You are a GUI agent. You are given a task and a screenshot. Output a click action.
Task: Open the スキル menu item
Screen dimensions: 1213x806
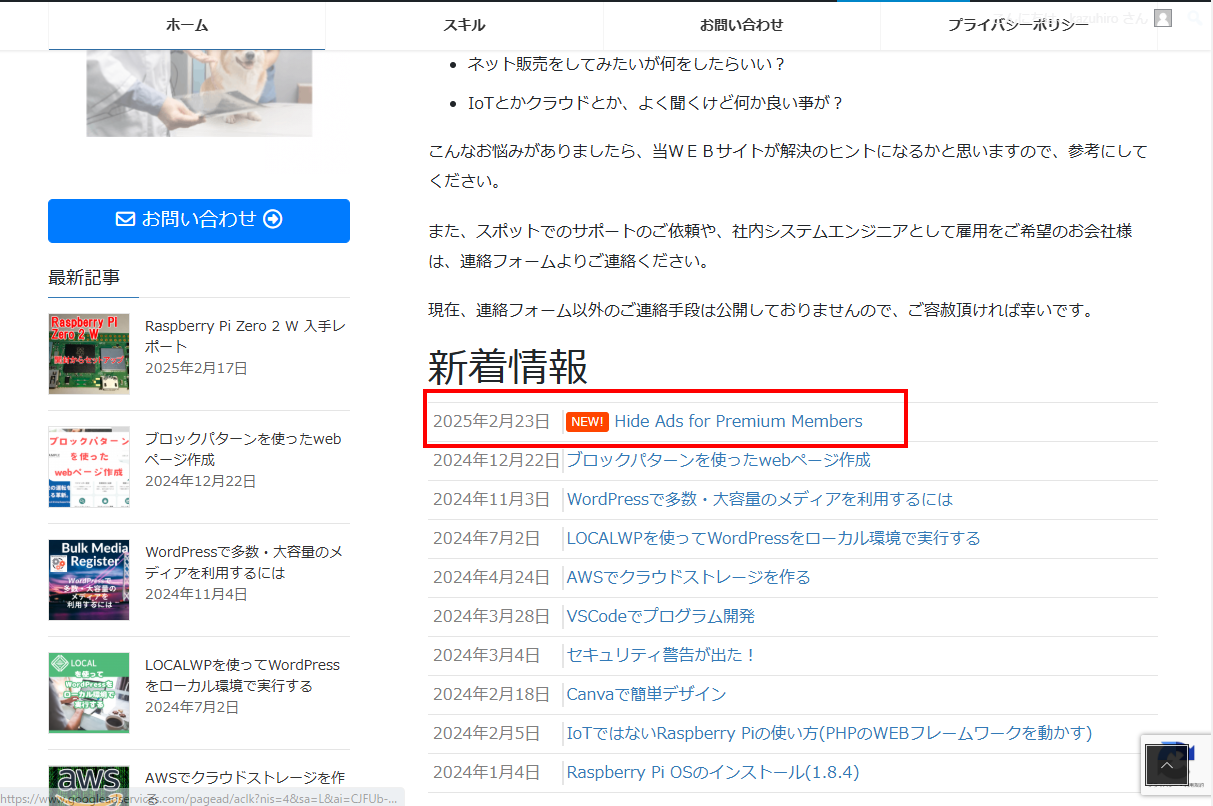coord(464,25)
